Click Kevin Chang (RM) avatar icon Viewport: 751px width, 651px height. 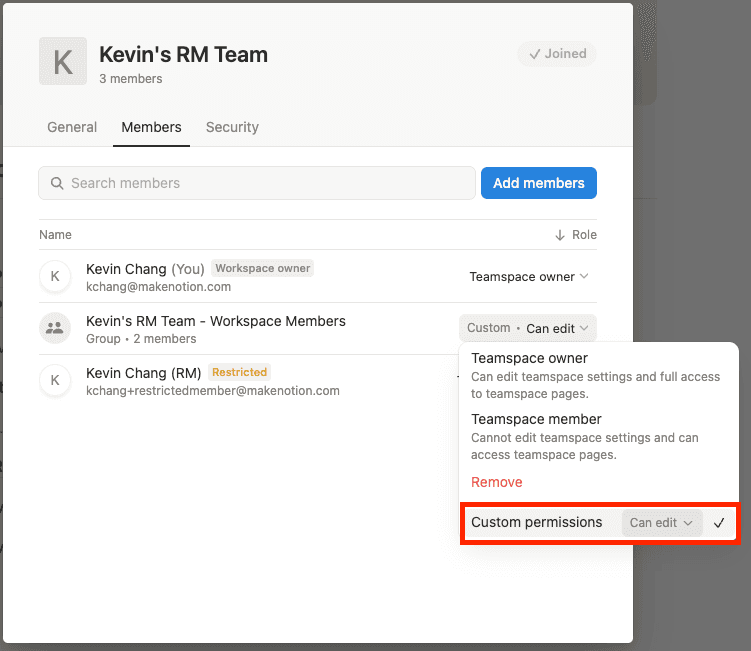click(x=54, y=380)
